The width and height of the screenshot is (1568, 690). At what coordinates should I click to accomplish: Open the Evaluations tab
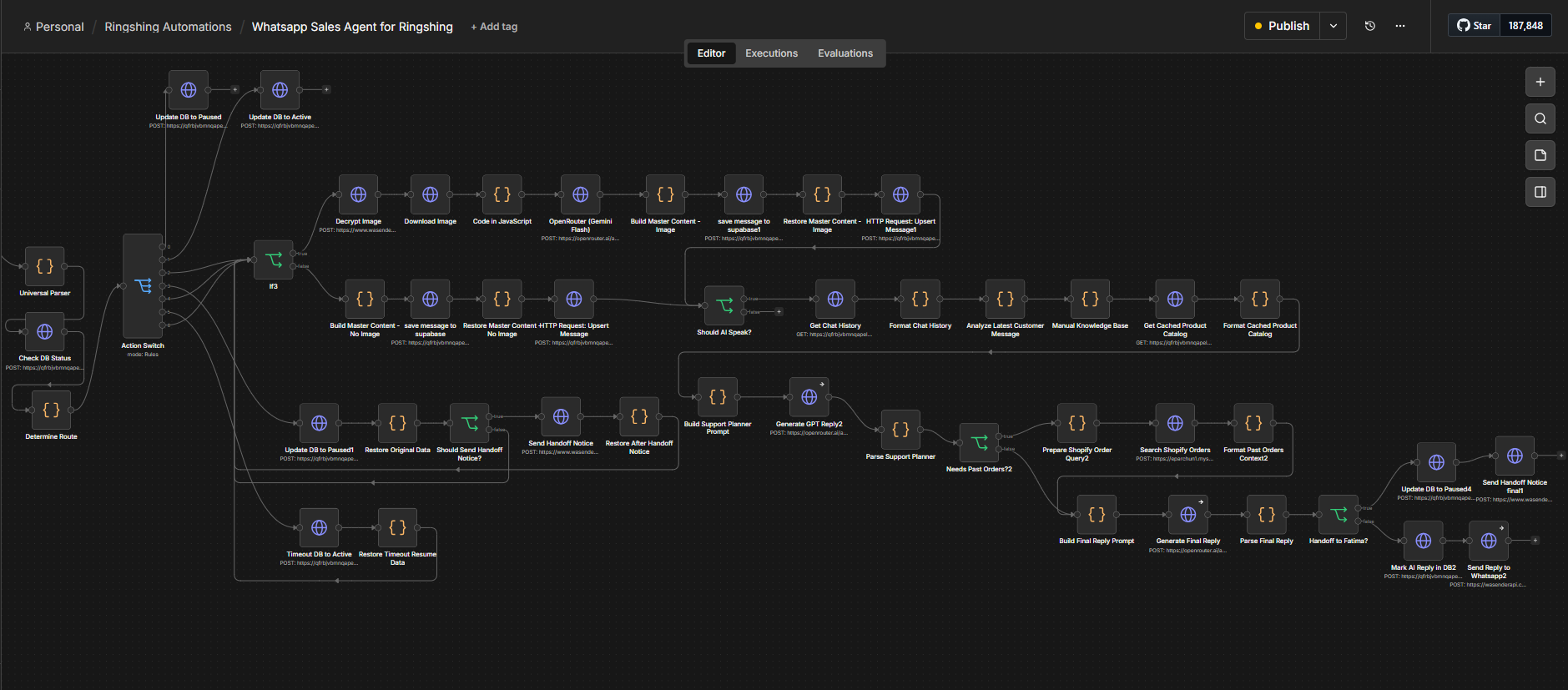click(x=845, y=53)
